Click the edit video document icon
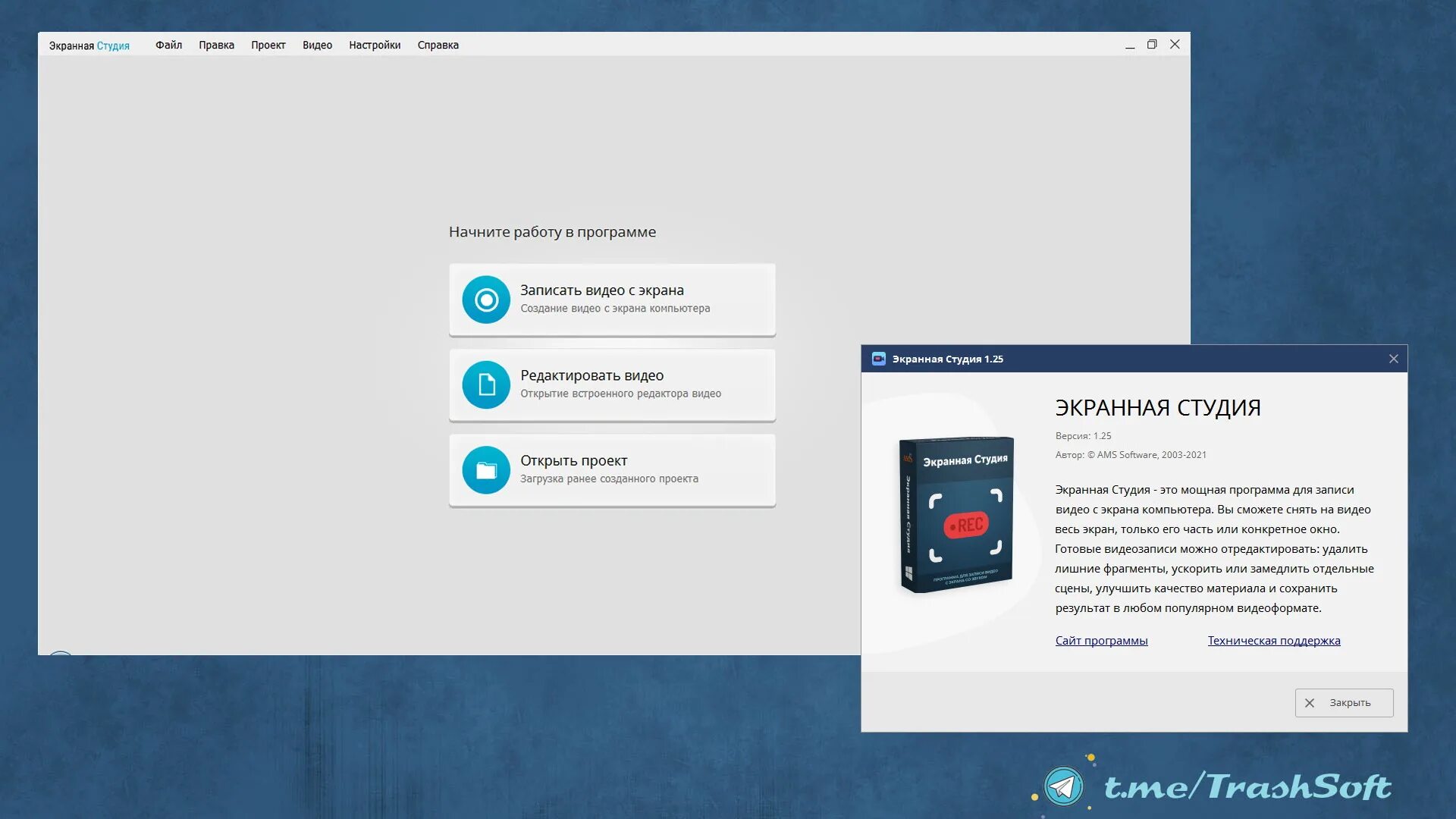Viewport: 1456px width, 819px height. (486, 384)
